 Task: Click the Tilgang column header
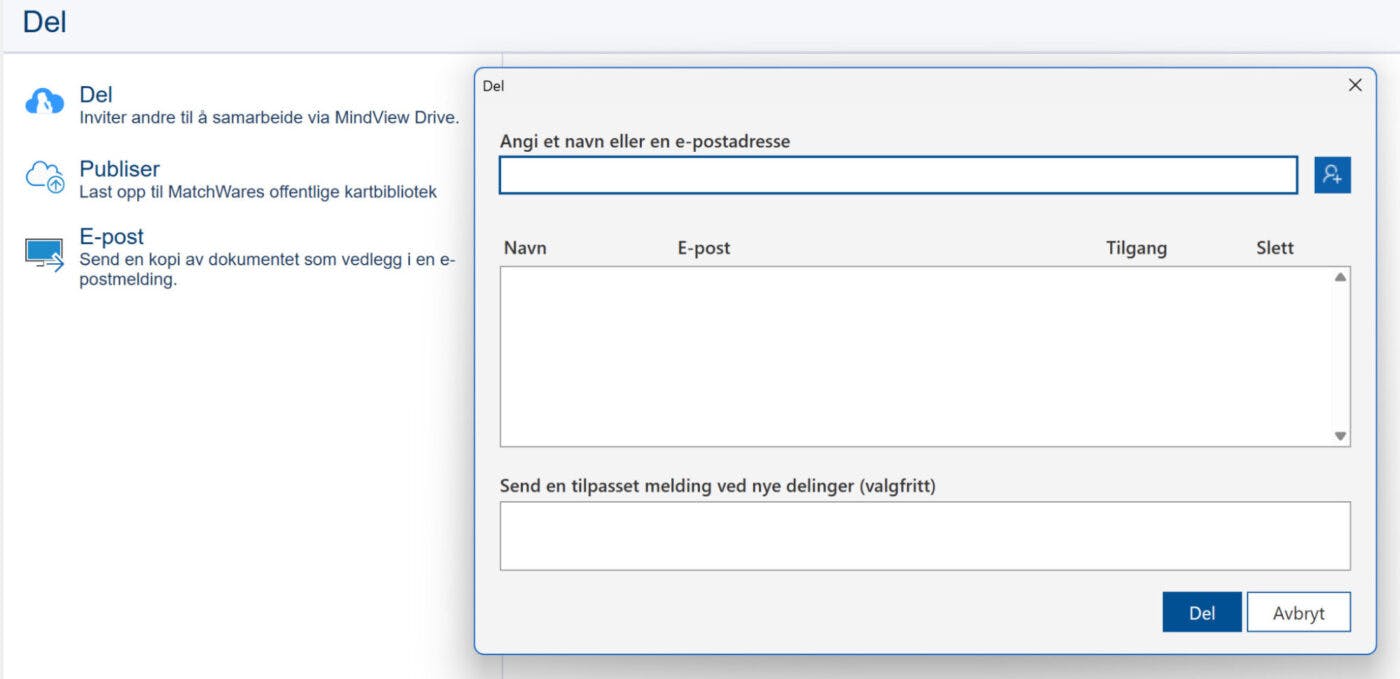[x=1136, y=248]
